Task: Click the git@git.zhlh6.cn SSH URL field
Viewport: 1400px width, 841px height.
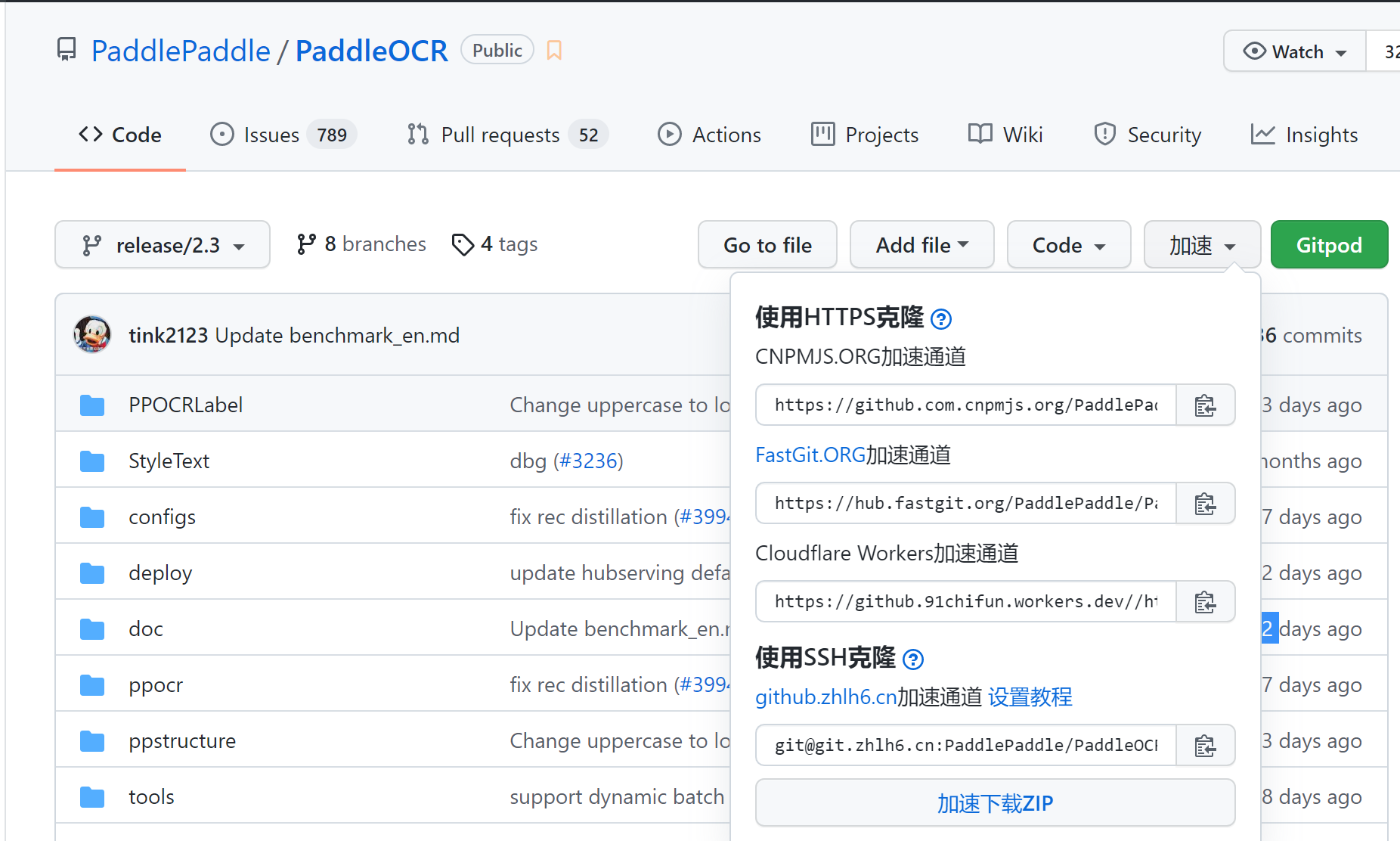Action: tap(966, 746)
